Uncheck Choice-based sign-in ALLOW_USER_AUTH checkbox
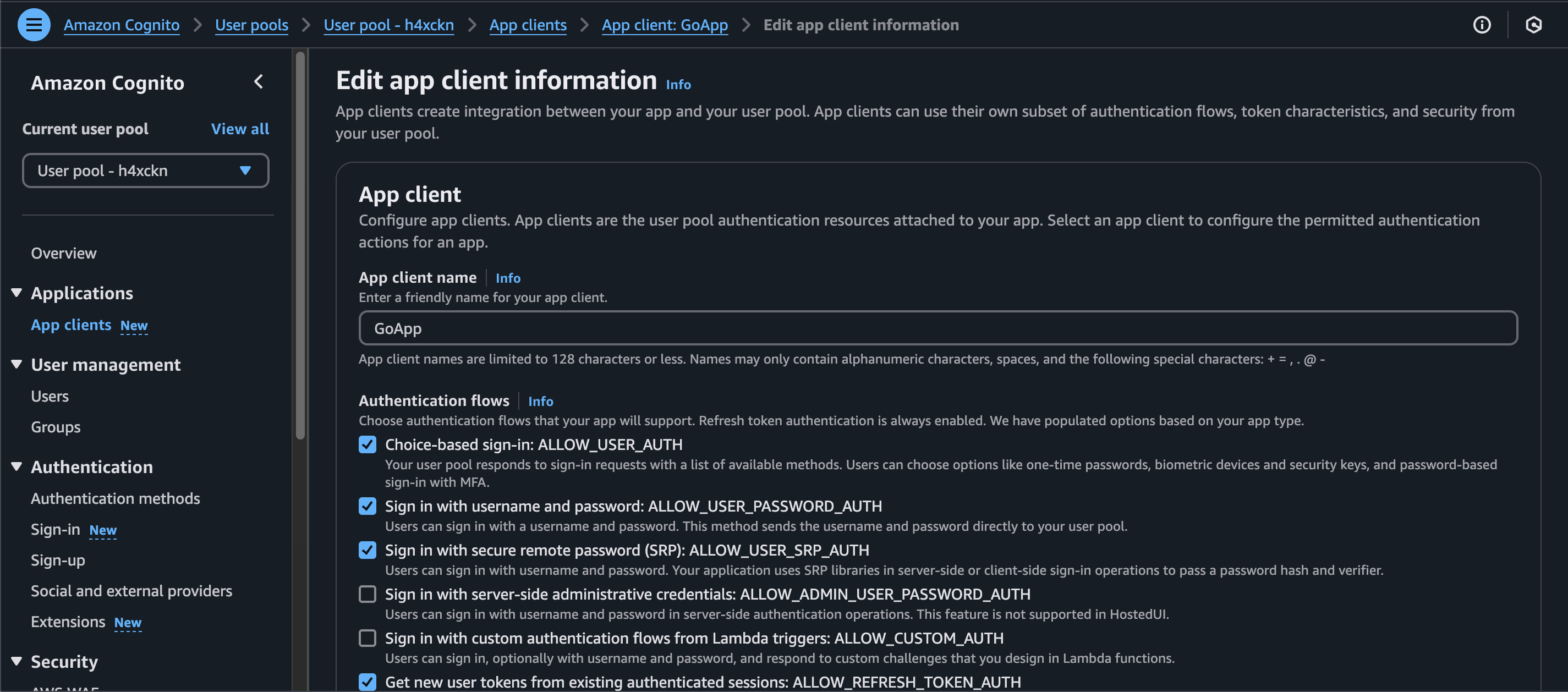The image size is (1568, 692). click(x=367, y=445)
